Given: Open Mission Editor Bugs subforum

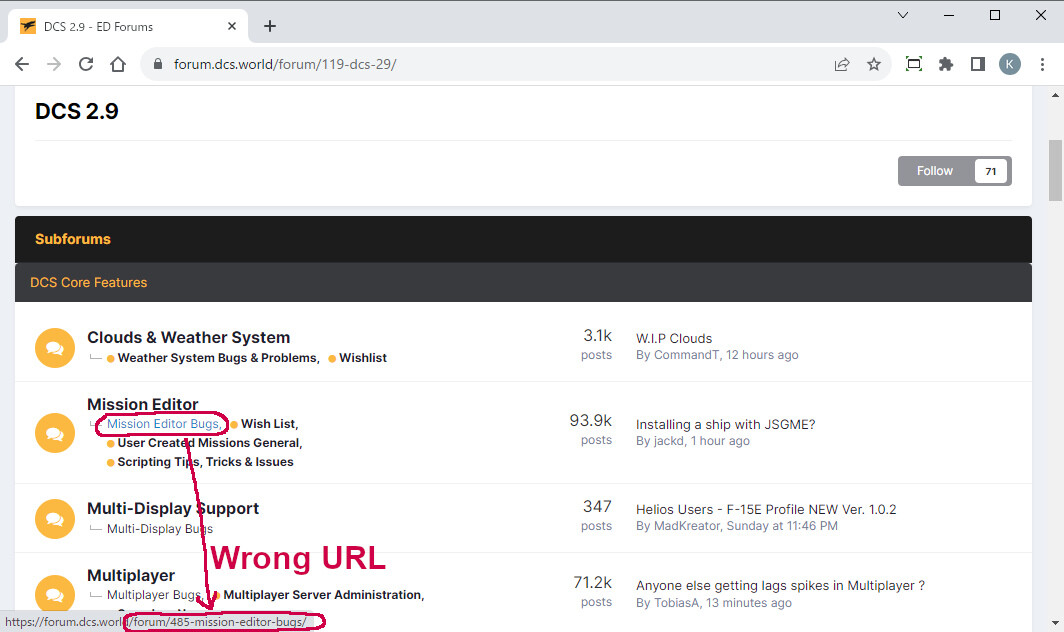Looking at the screenshot, I should pyautogui.click(x=164, y=424).
